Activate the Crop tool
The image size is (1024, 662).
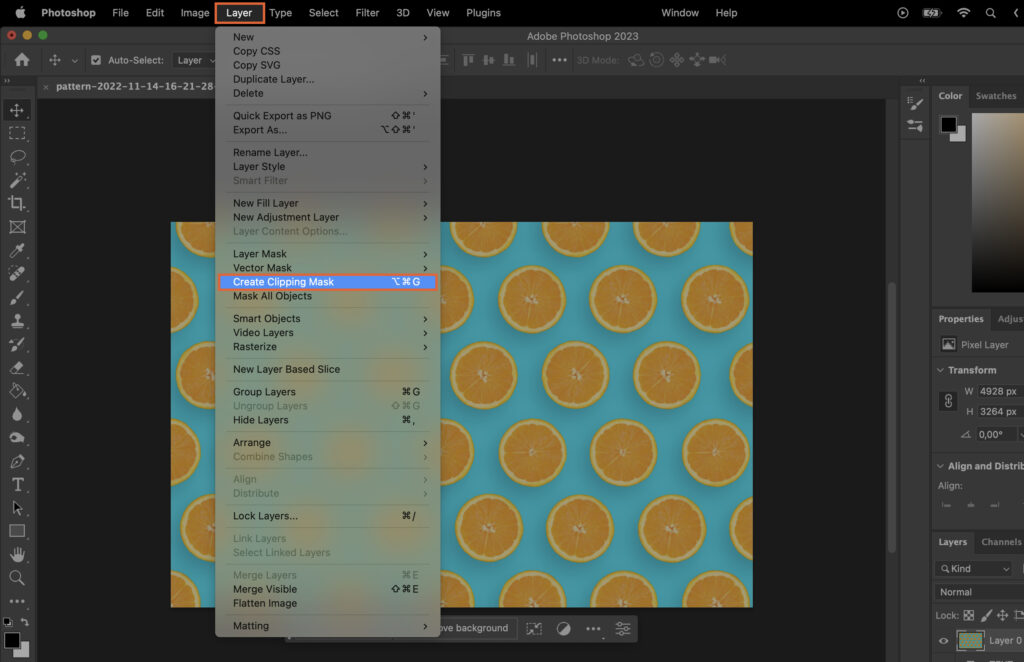coord(17,202)
